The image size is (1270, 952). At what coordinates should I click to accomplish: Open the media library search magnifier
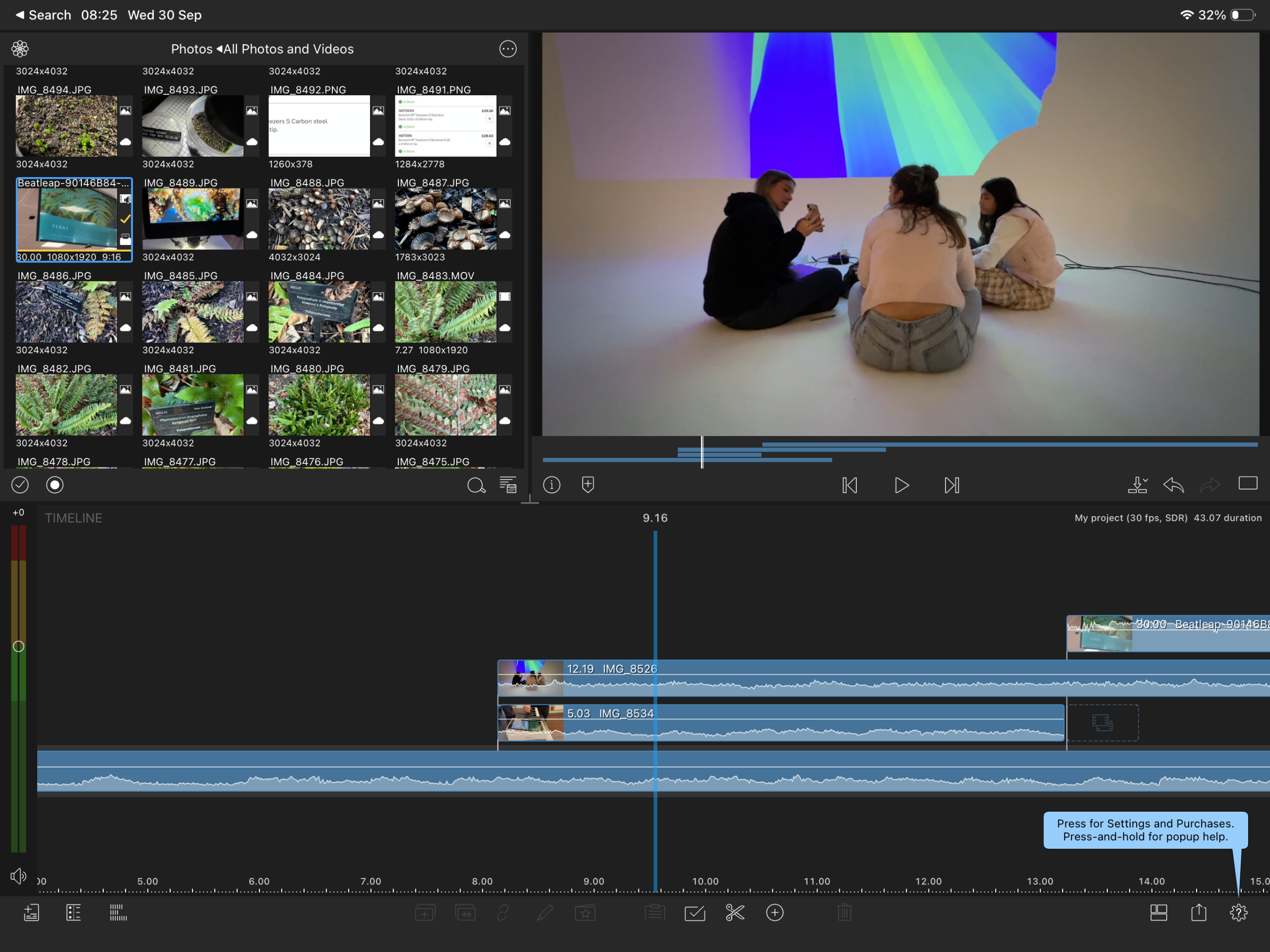[x=476, y=485]
